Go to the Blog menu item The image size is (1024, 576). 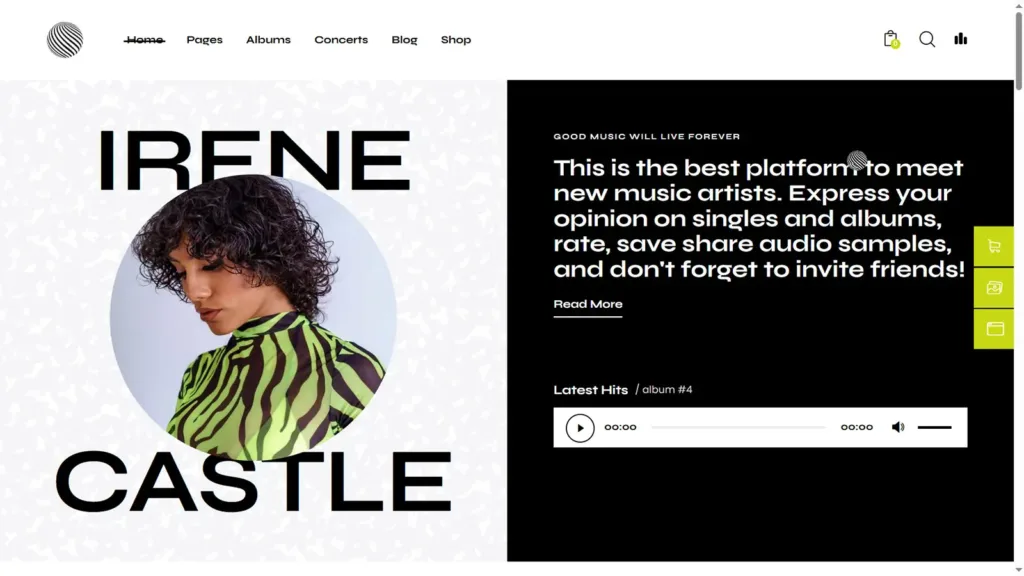click(404, 40)
